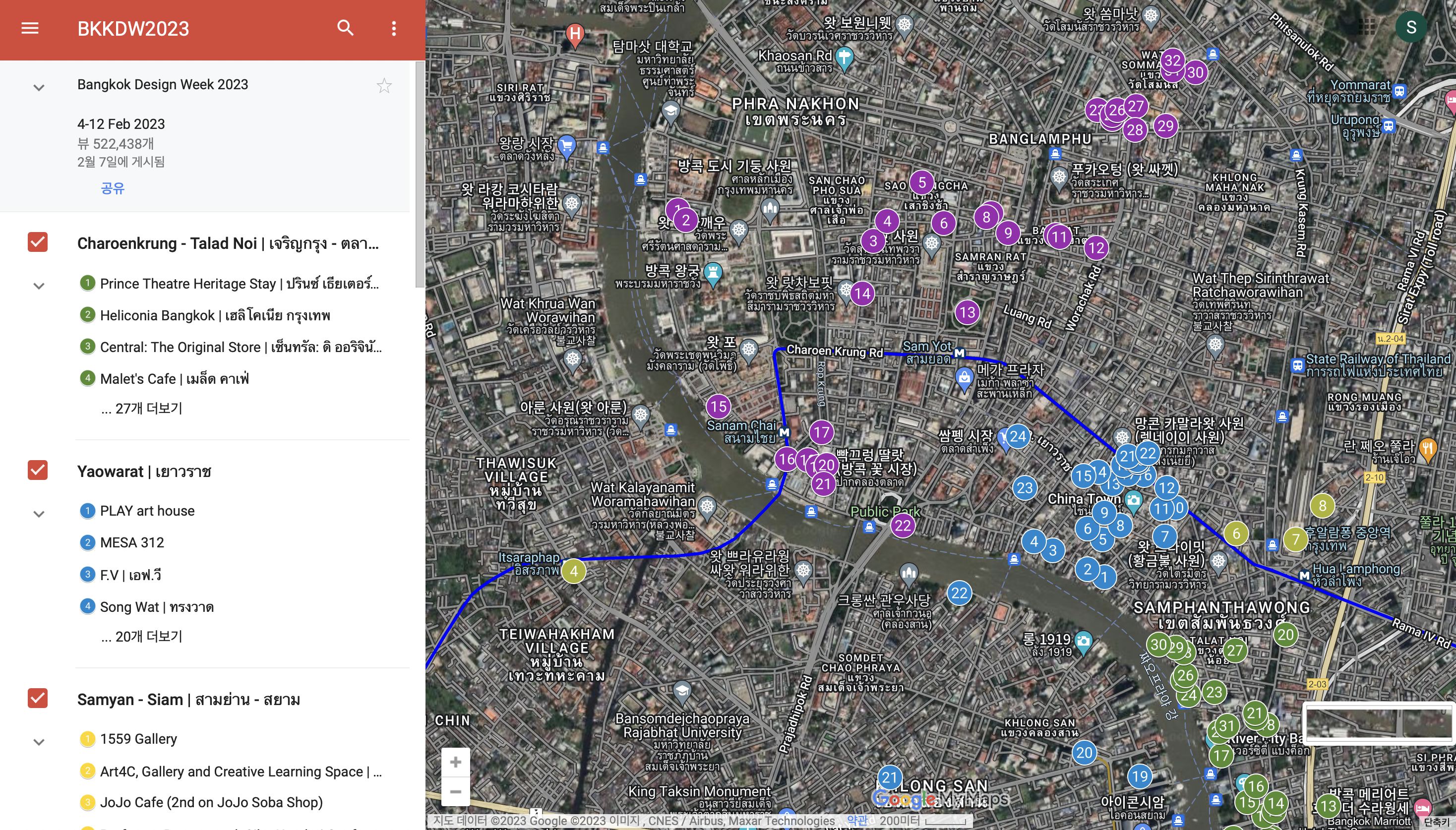Click purple marker 14 near Wat Ratchabophit

click(862, 294)
